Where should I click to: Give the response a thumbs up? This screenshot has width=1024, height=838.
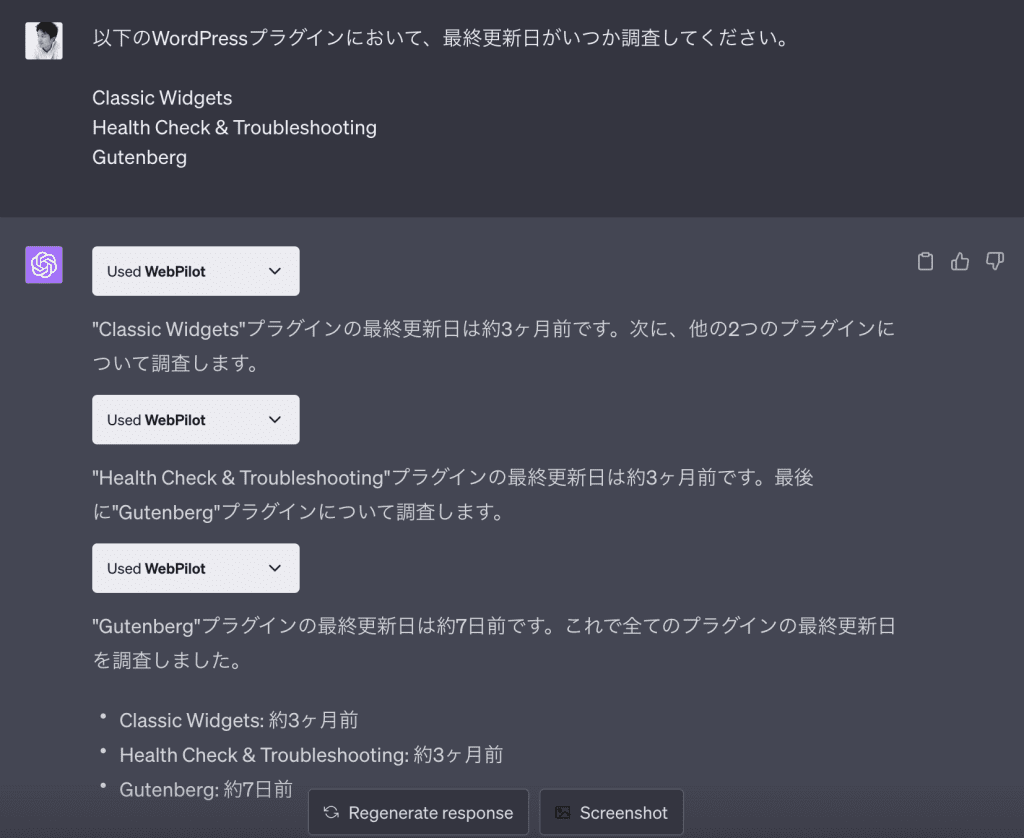pos(959,261)
